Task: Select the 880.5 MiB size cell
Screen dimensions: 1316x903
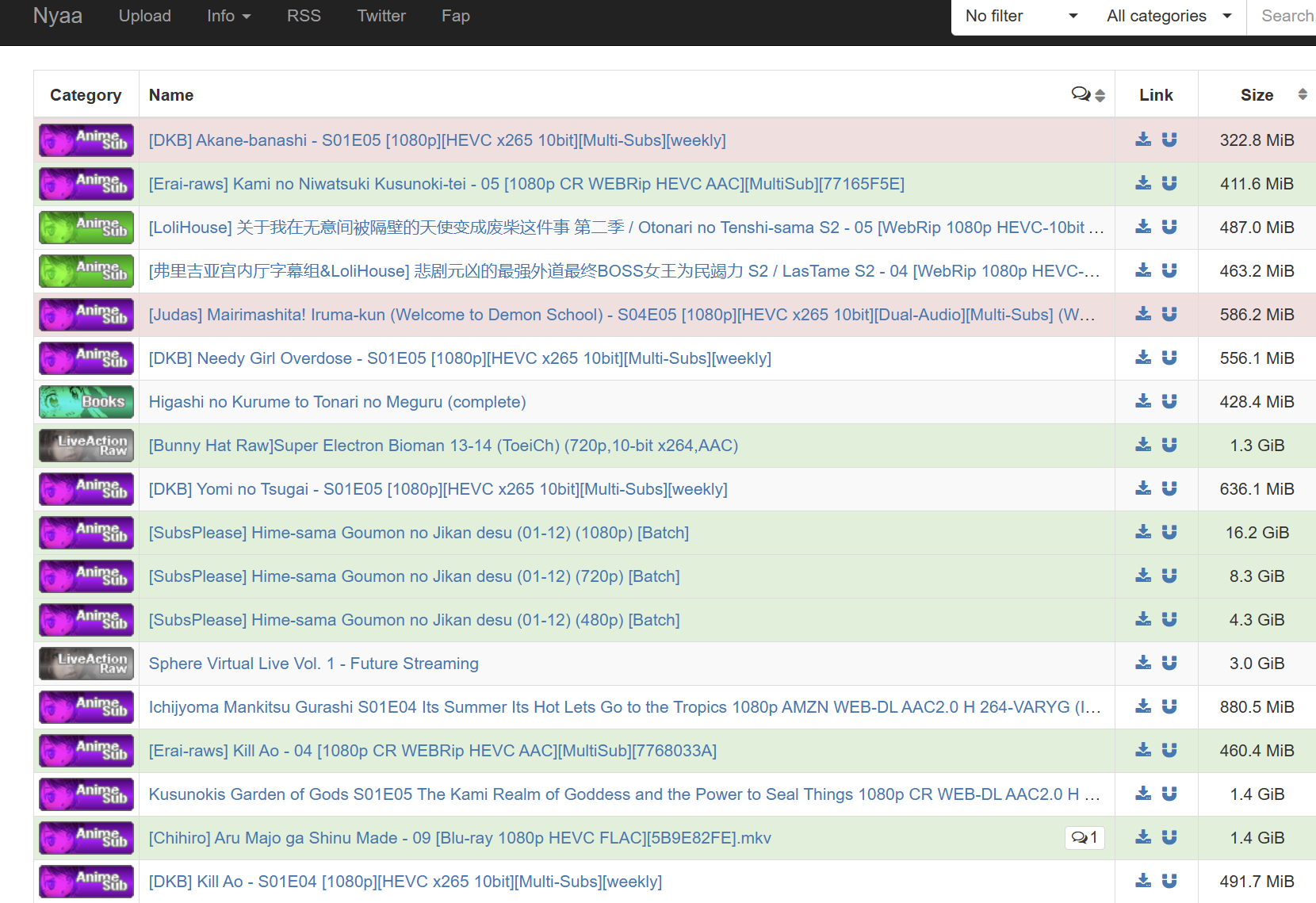Action: point(1257,707)
